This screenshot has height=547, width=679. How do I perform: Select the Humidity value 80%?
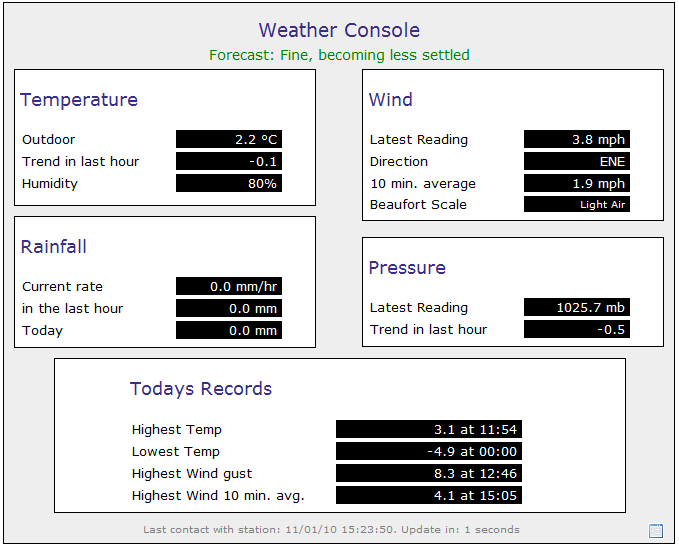(229, 183)
